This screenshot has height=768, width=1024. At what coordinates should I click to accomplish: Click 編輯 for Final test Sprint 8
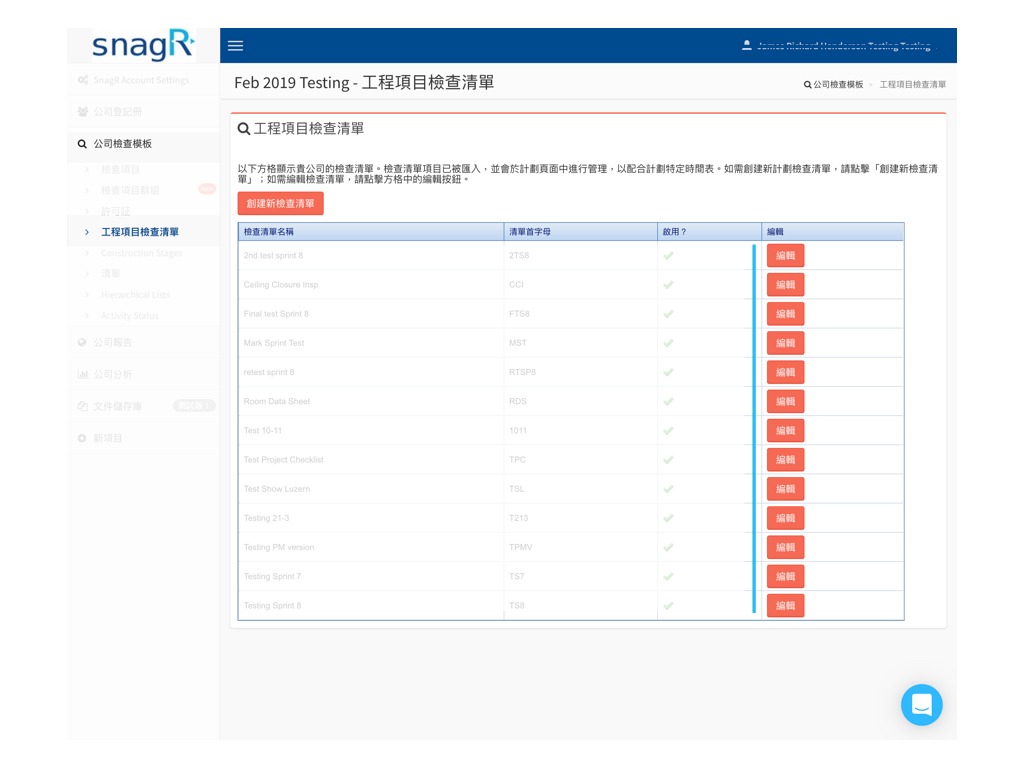click(785, 314)
